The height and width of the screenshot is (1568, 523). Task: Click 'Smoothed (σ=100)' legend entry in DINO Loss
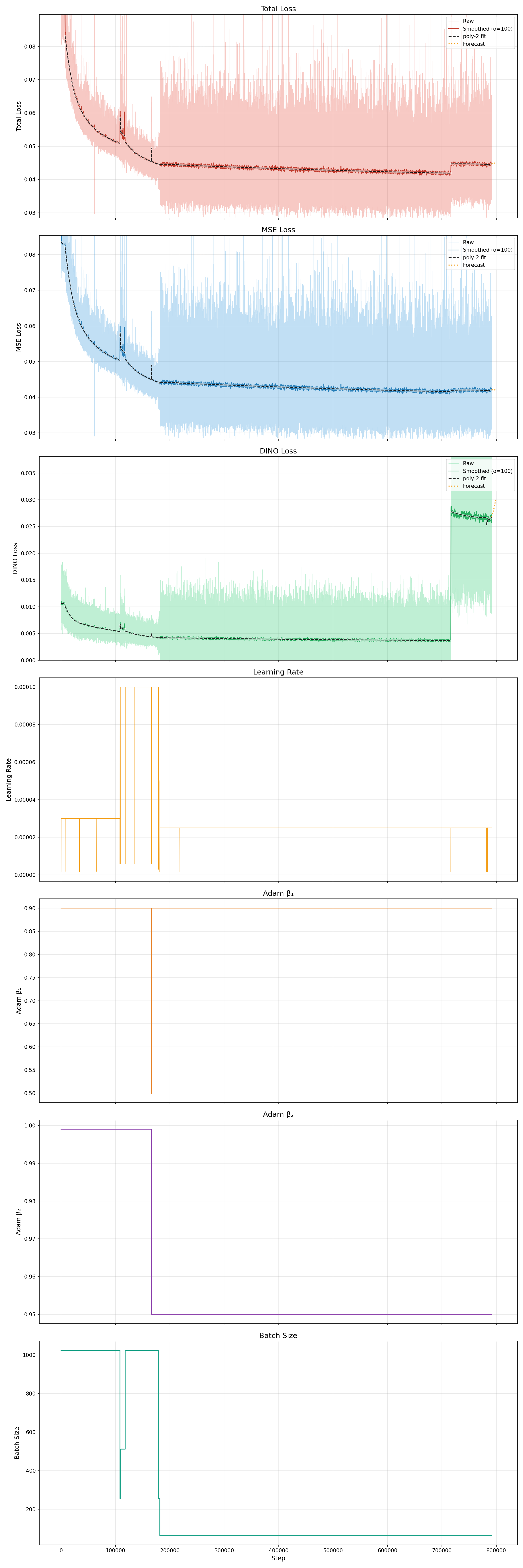point(487,471)
